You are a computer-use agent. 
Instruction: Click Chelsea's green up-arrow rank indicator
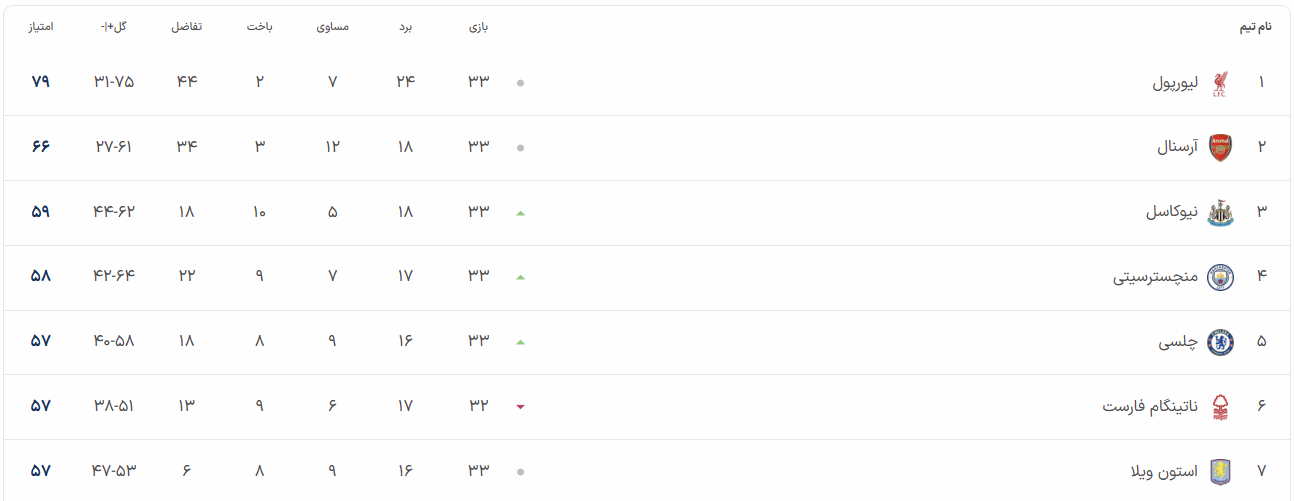pos(520,342)
